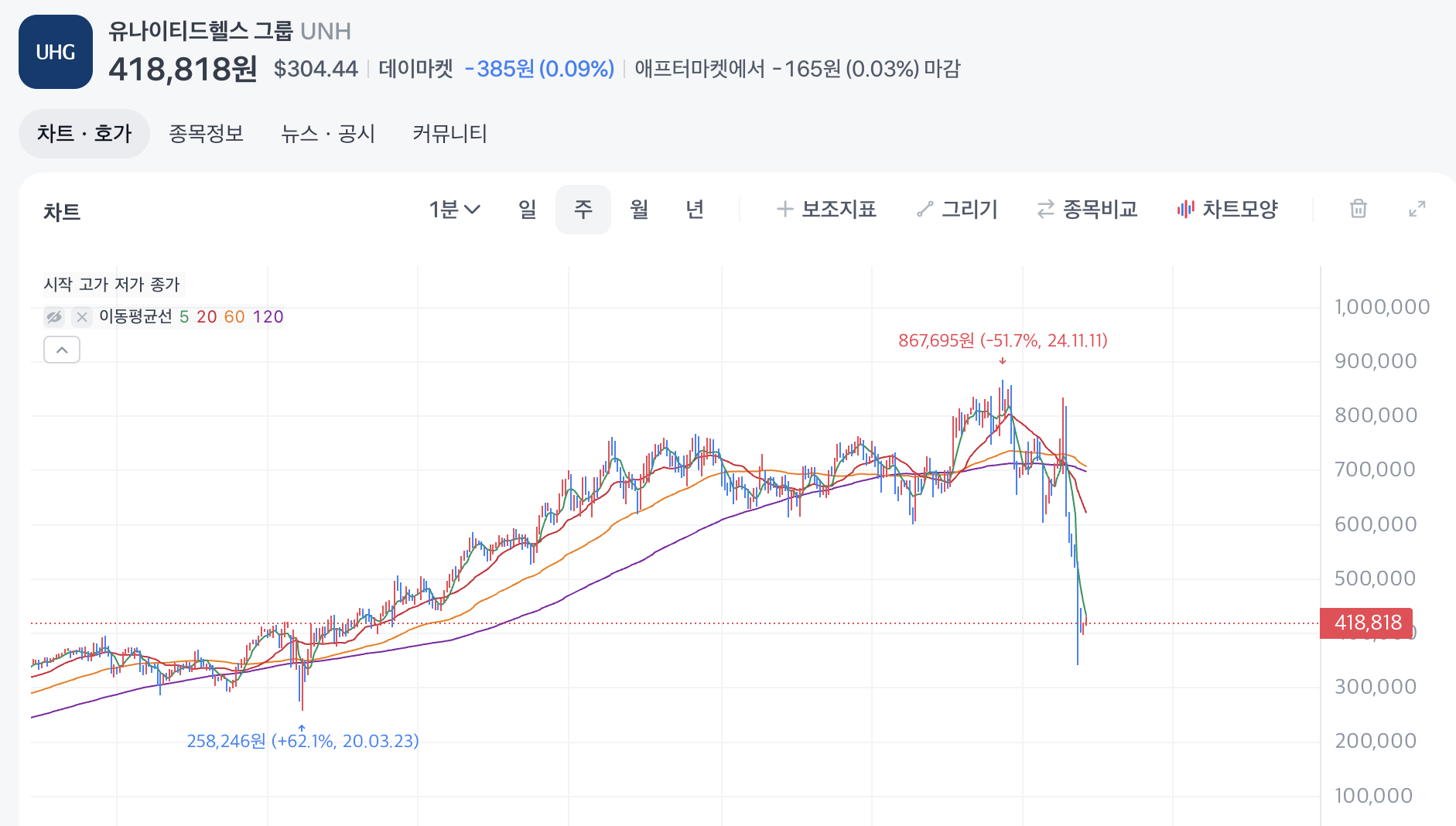Viewport: 1456px width, 826px height.
Task: Switch to 년 yearly chart view
Action: click(x=695, y=209)
